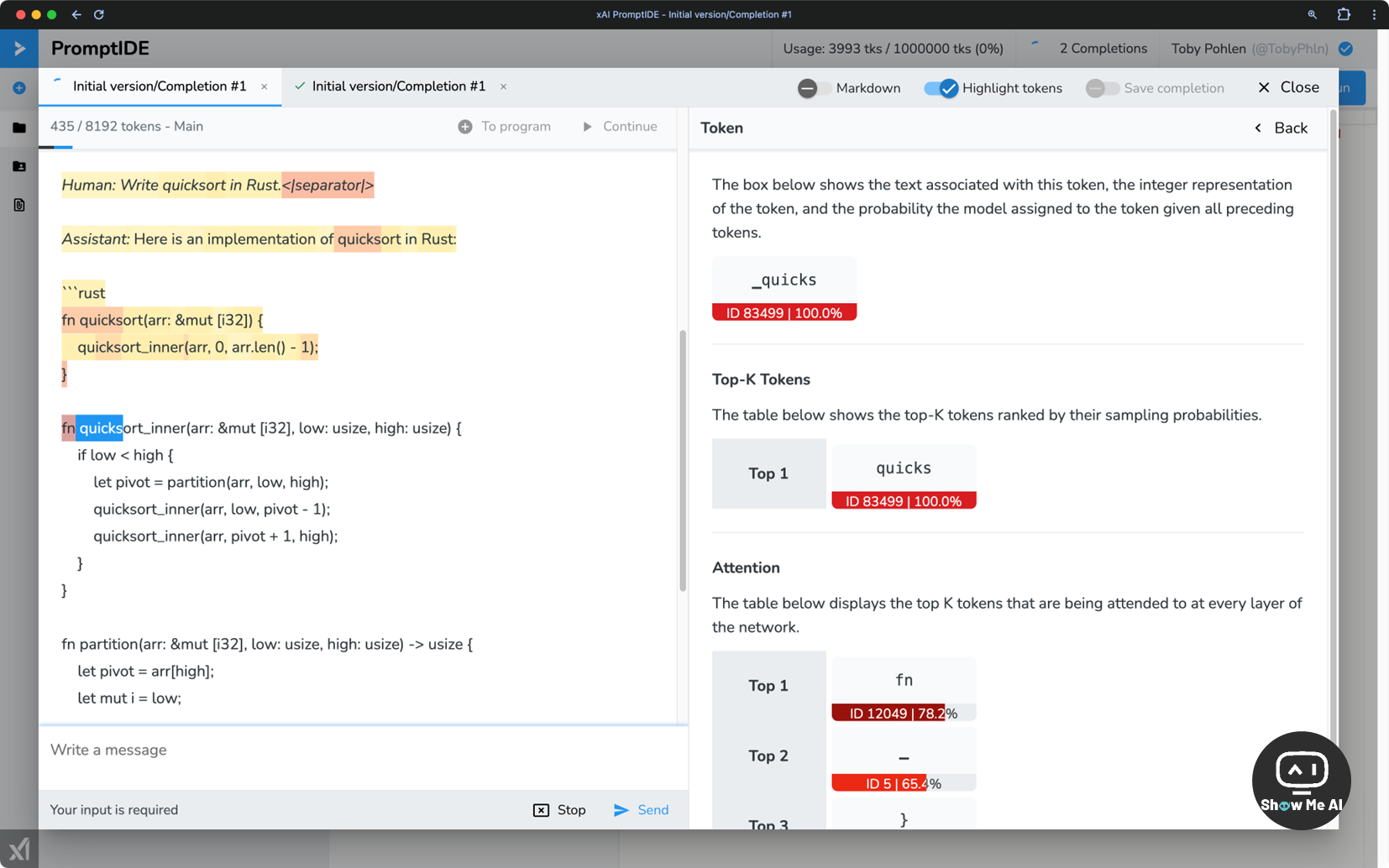Go back with browser back arrow
This screenshot has width=1389, height=868.
click(76, 14)
